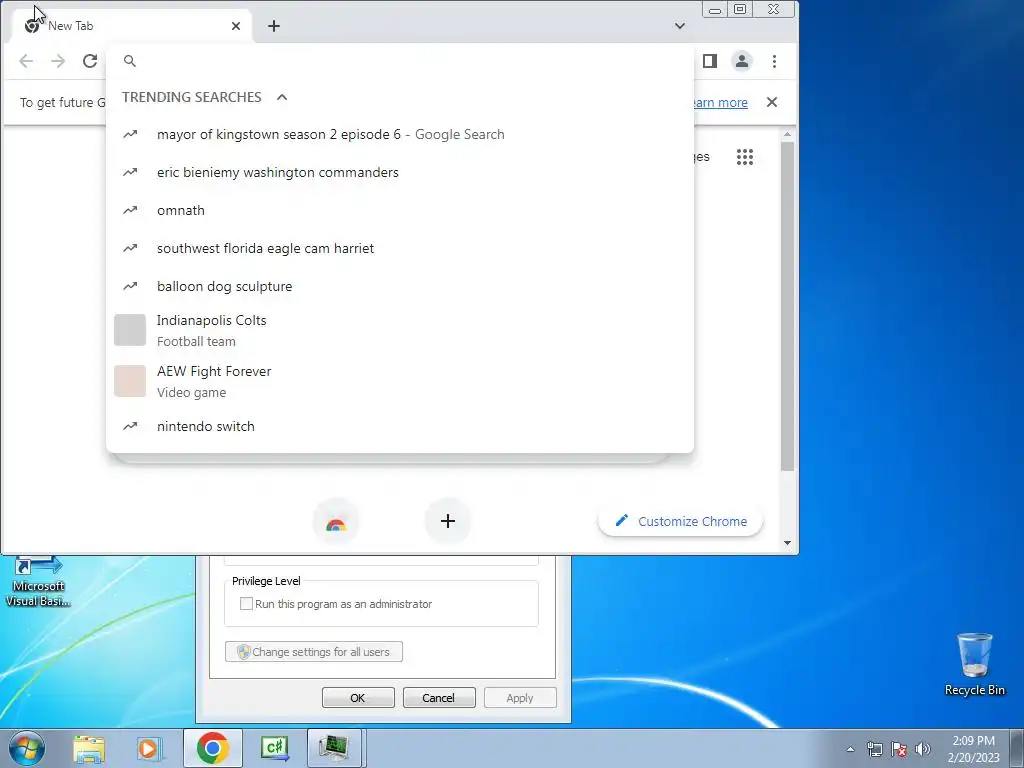Go forward in Chrome history
The width and height of the screenshot is (1024, 768).
58,61
